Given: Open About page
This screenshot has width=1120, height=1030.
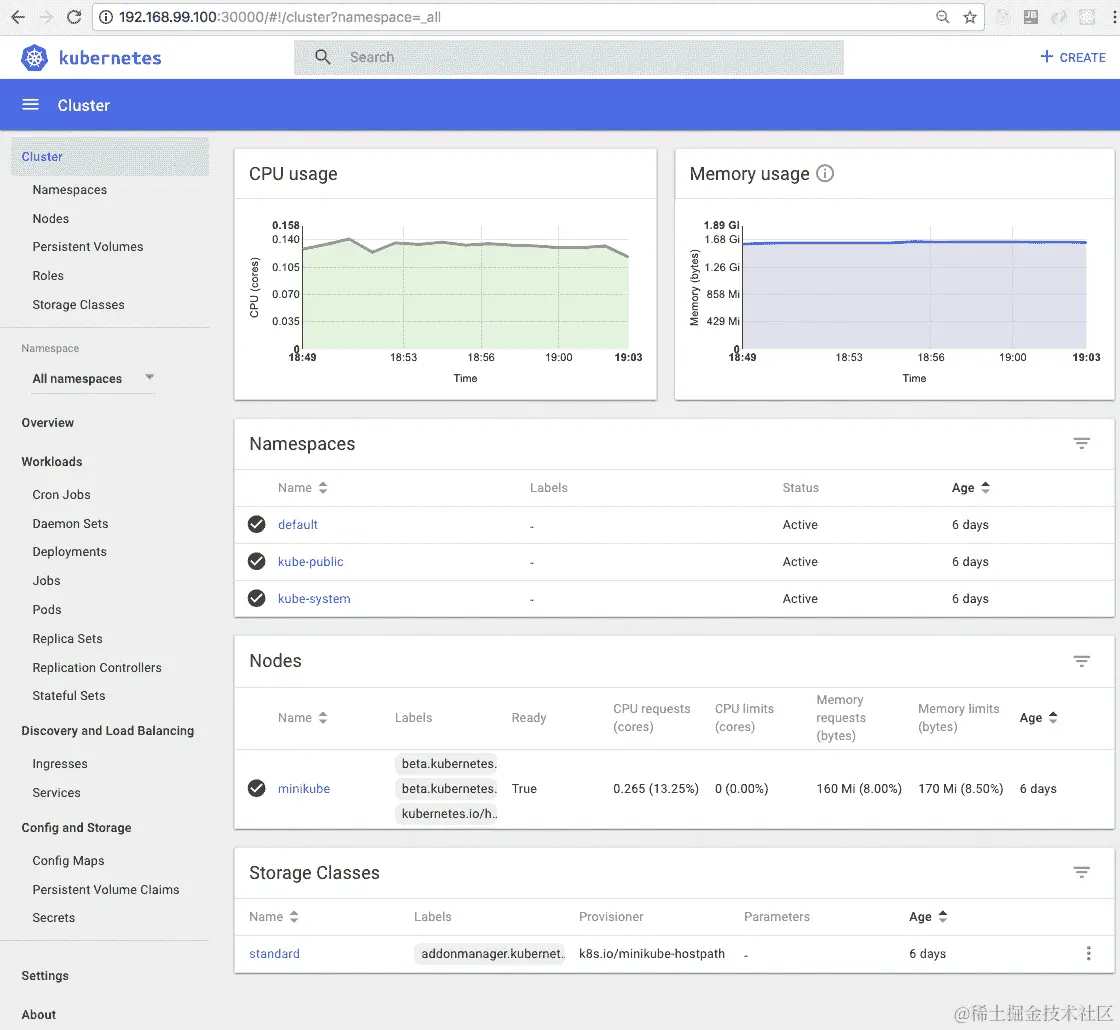Looking at the screenshot, I should click(x=39, y=1015).
